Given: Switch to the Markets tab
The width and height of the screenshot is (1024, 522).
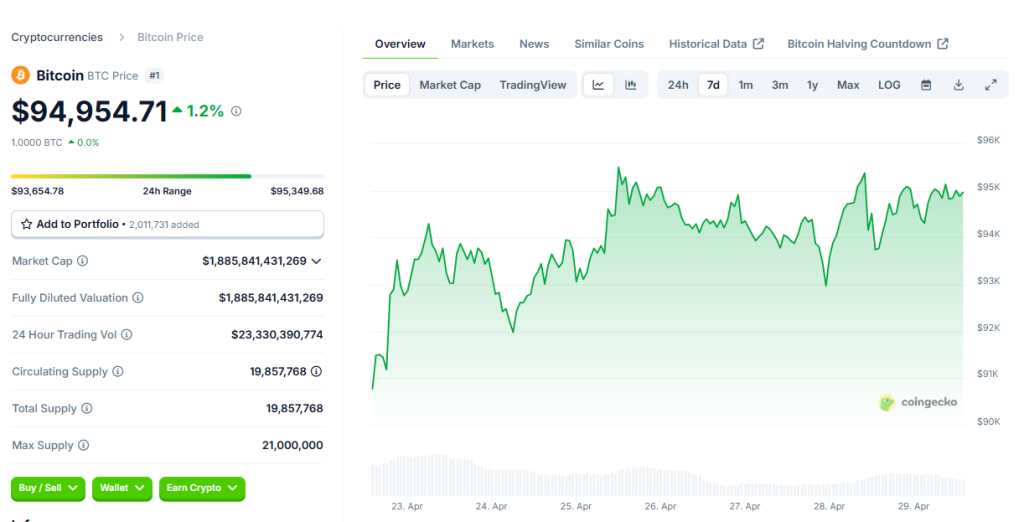Looking at the screenshot, I should click(x=472, y=44).
